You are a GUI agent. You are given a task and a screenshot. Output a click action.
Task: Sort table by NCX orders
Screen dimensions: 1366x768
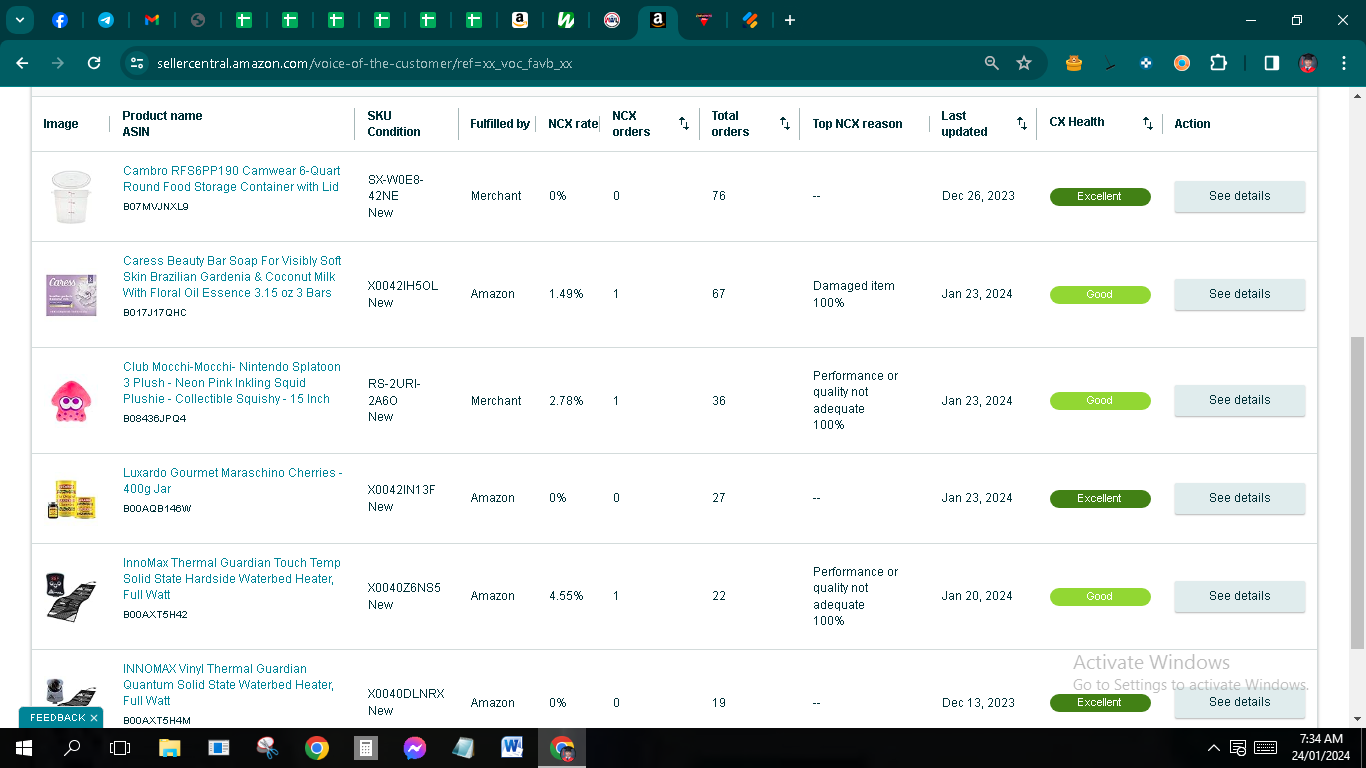pos(684,124)
